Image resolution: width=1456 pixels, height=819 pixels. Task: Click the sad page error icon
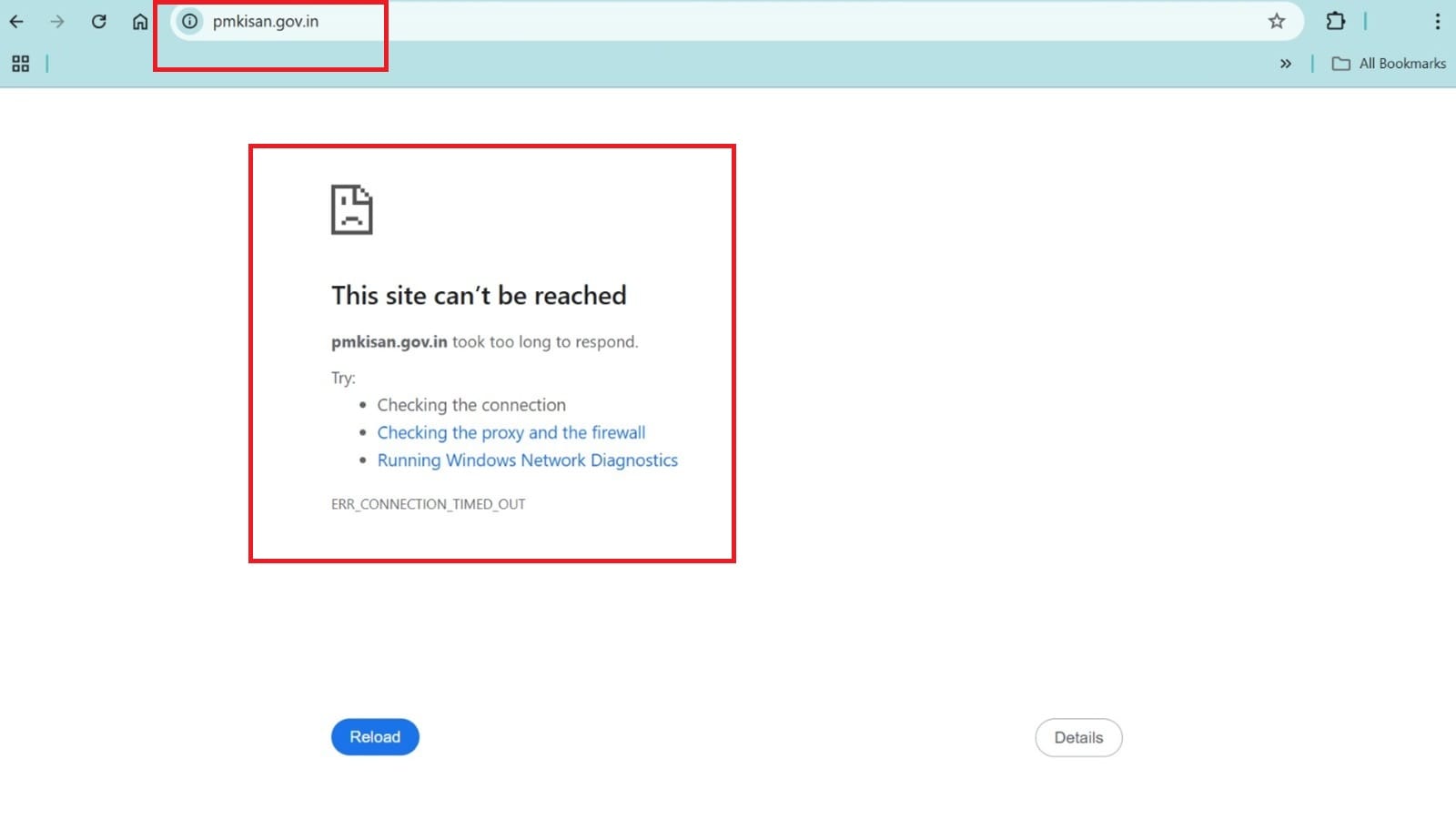tap(351, 209)
